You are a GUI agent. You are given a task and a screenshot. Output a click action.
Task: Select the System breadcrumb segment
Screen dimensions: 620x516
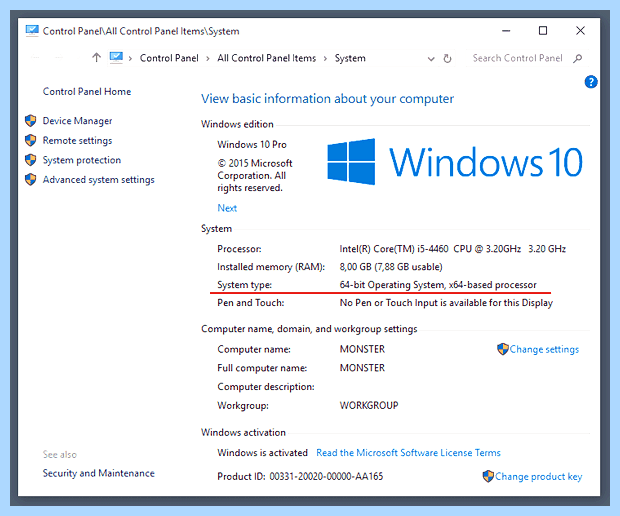click(350, 58)
